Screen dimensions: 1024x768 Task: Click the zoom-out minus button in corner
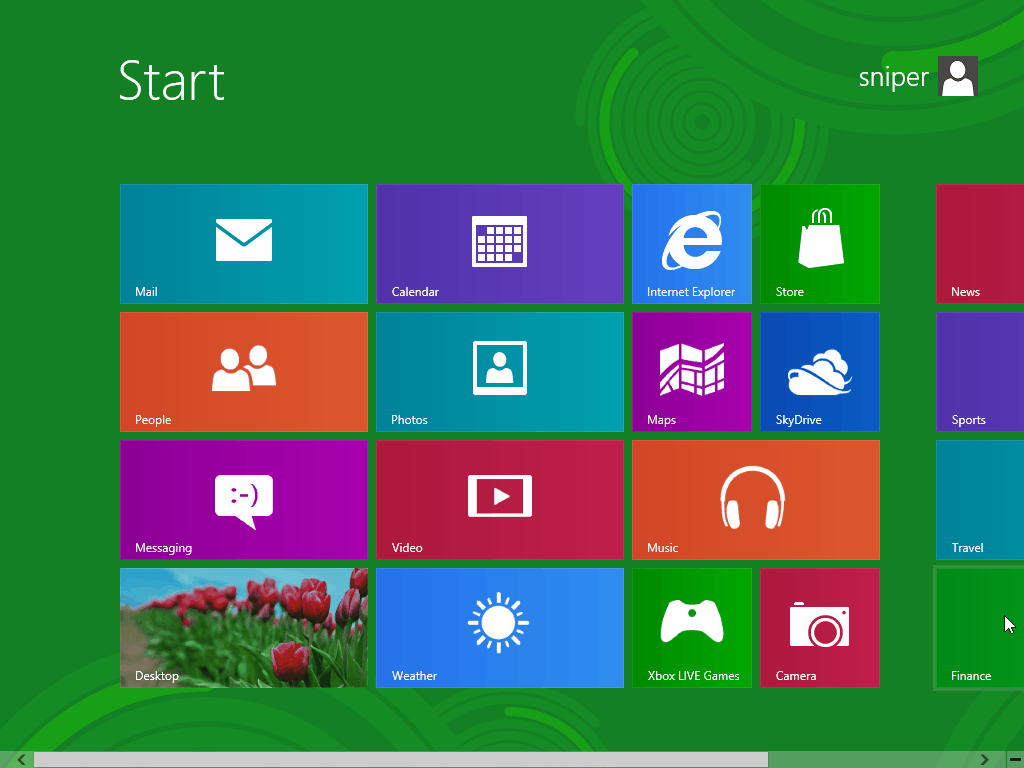pos(1016,760)
